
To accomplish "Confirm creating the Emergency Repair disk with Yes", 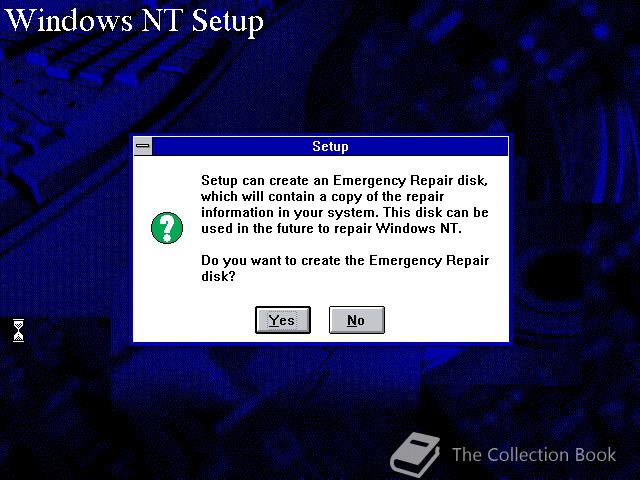I will 283,320.
